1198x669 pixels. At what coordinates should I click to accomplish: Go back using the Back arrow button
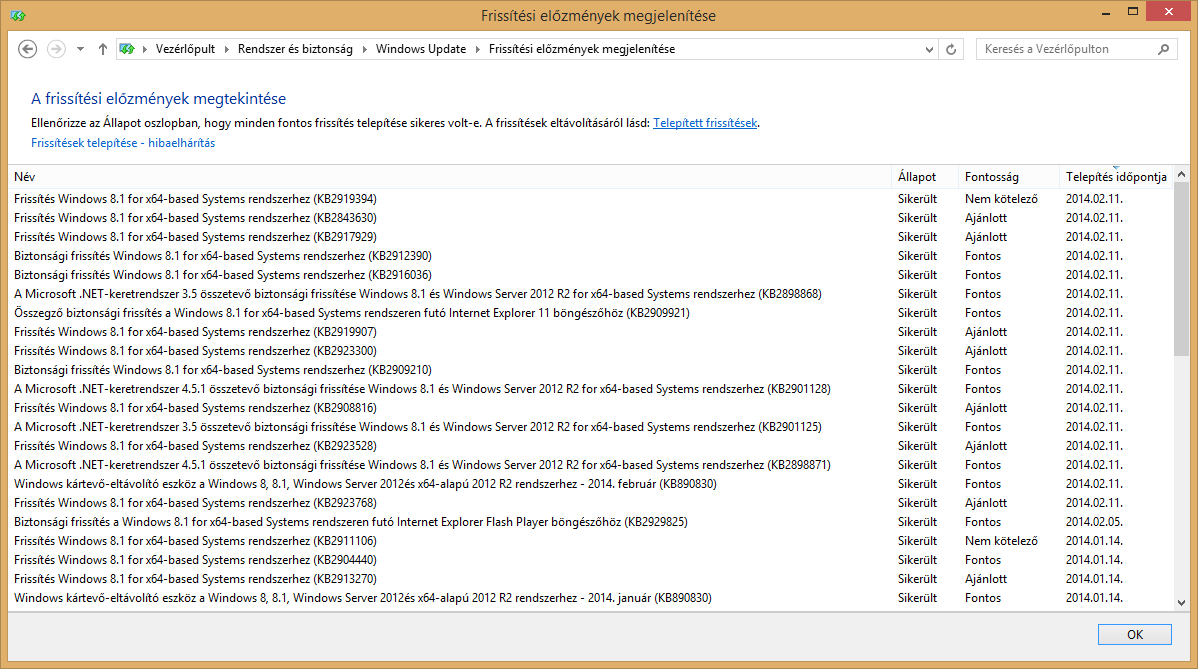click(x=28, y=49)
